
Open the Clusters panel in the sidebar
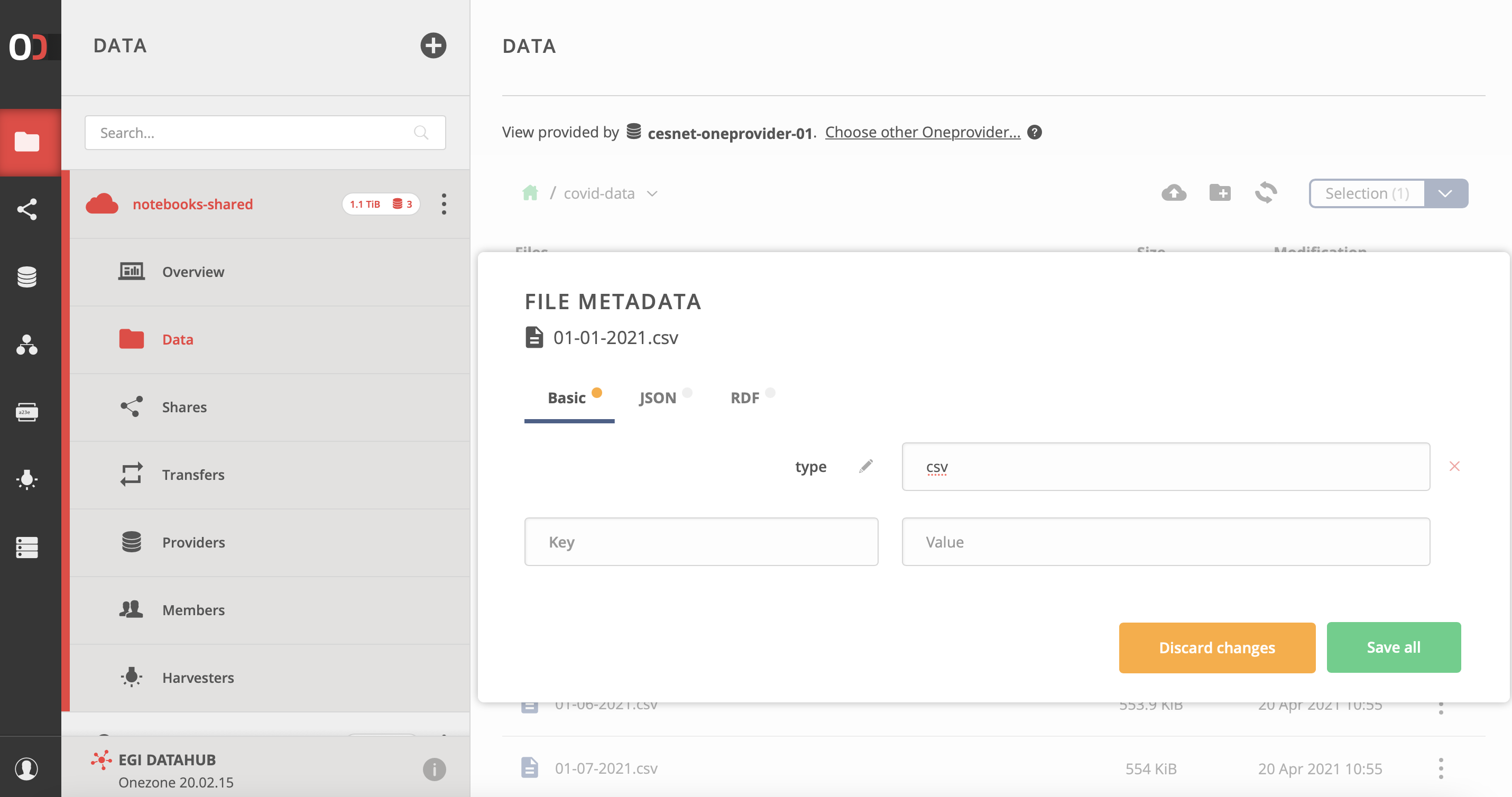point(28,547)
